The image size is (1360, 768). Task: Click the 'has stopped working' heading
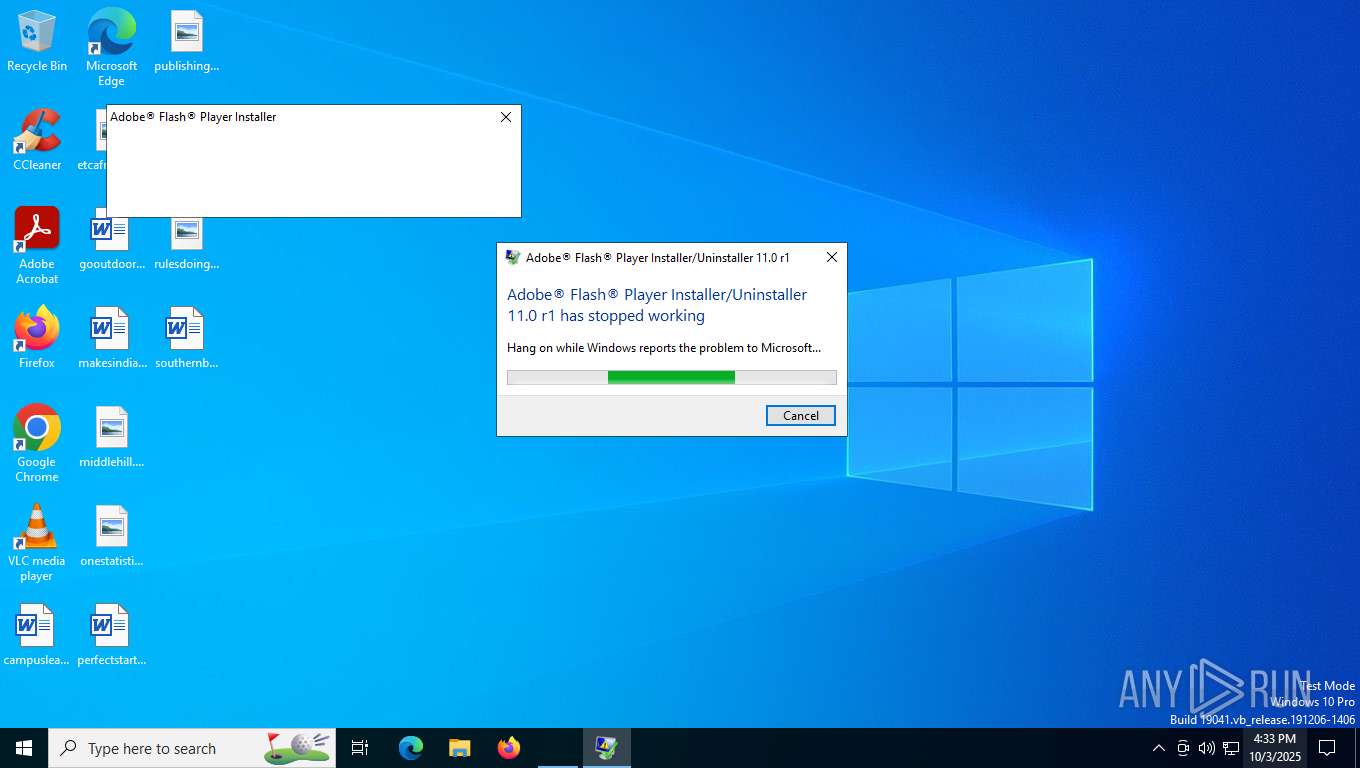pyautogui.click(x=657, y=305)
